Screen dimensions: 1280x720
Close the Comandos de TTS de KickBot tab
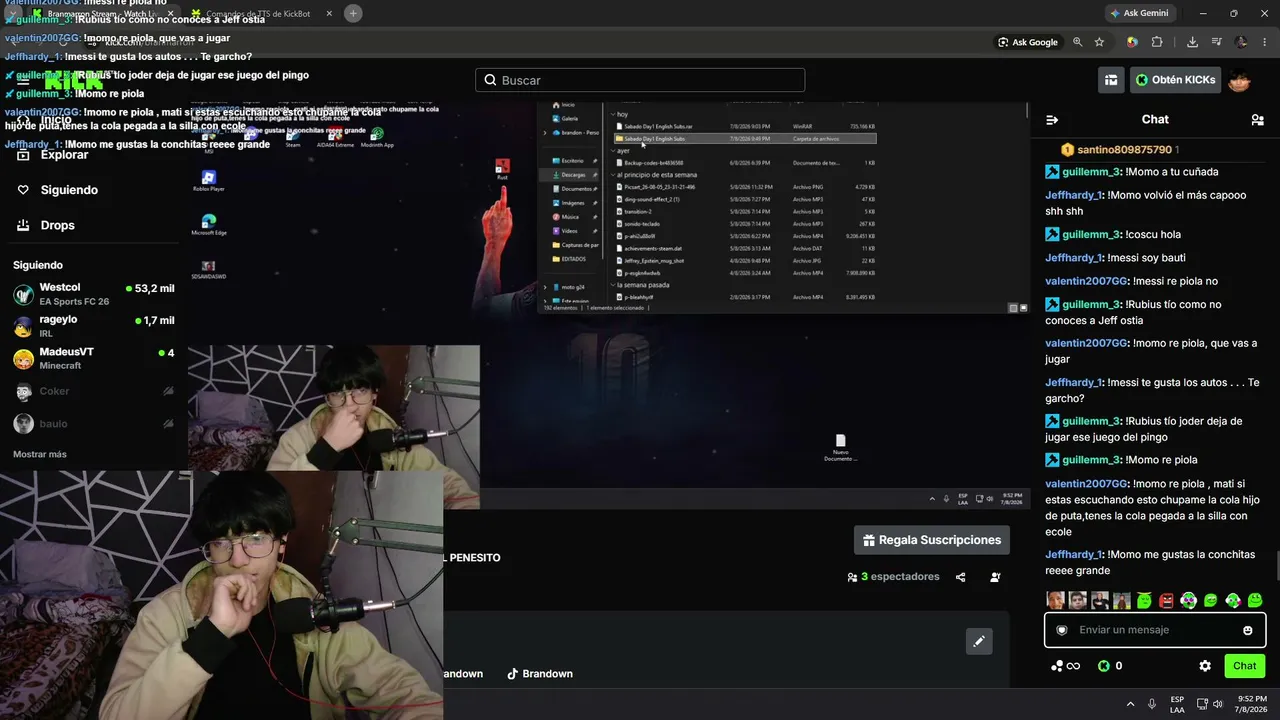coord(330,13)
